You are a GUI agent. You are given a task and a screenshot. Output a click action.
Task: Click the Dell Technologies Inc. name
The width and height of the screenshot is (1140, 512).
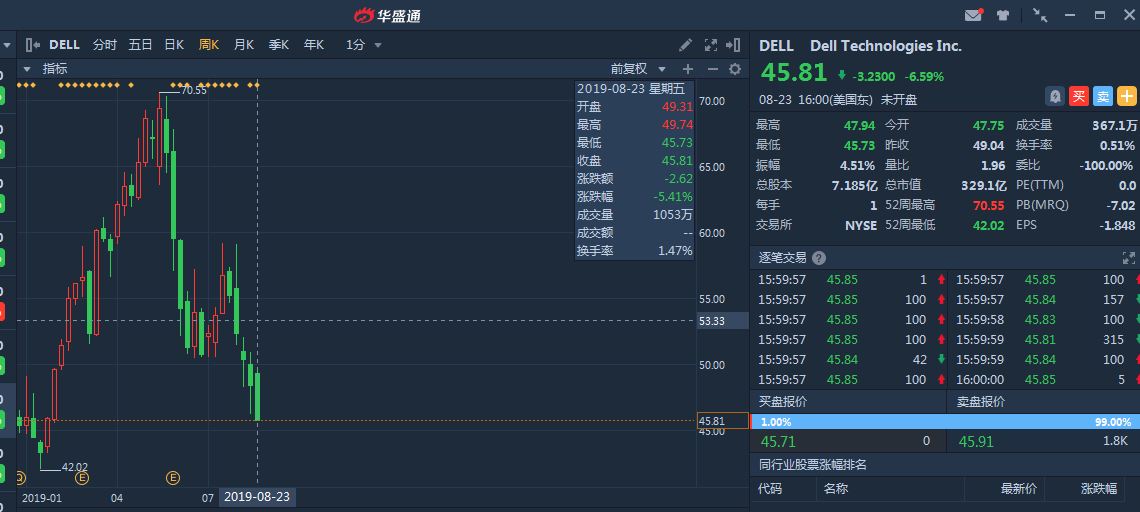pos(886,46)
